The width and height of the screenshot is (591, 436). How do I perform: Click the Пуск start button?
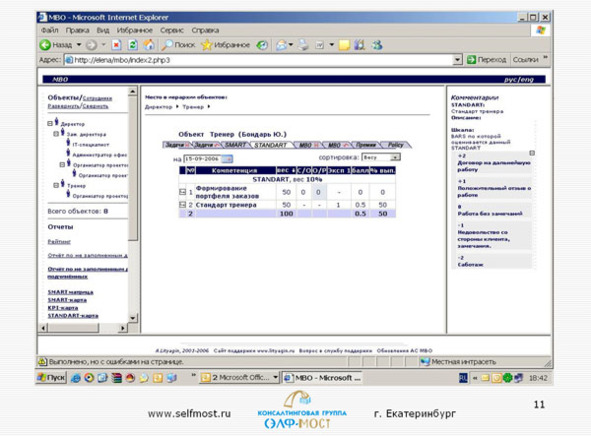pos(51,377)
